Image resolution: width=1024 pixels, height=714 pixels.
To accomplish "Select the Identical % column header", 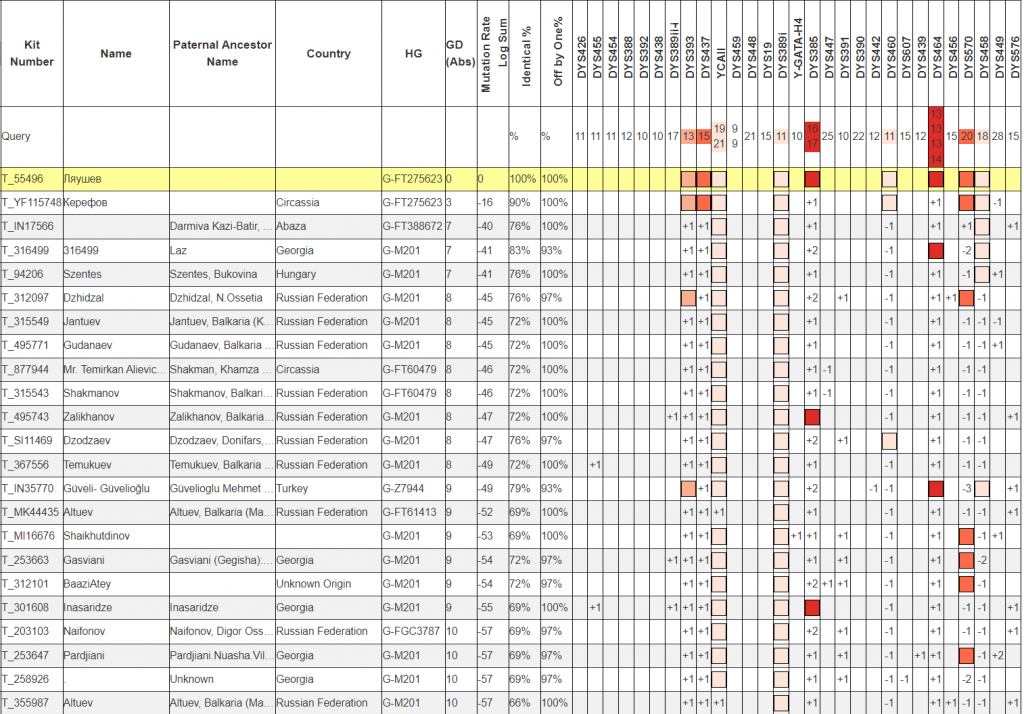I will point(526,54).
